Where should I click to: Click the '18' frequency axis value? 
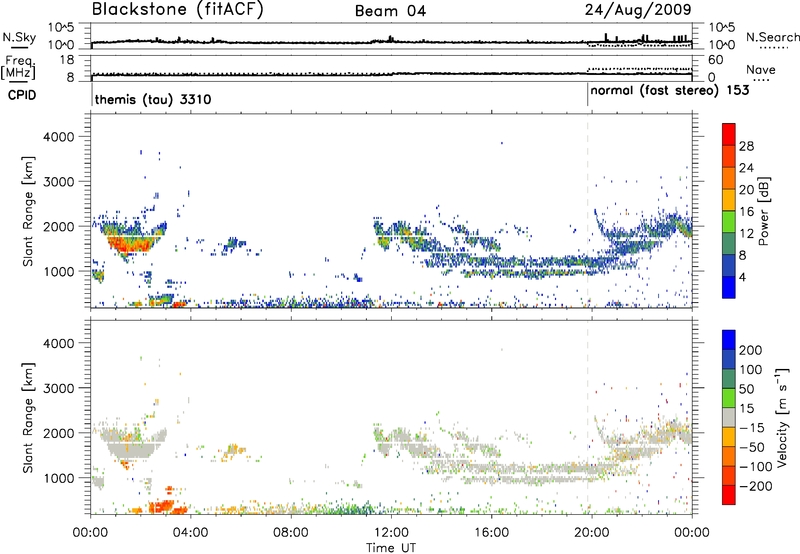coord(67,60)
